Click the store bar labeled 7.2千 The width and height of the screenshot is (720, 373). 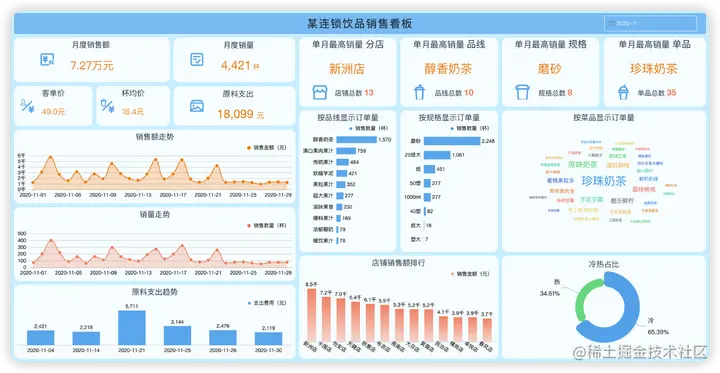[x=326, y=318]
